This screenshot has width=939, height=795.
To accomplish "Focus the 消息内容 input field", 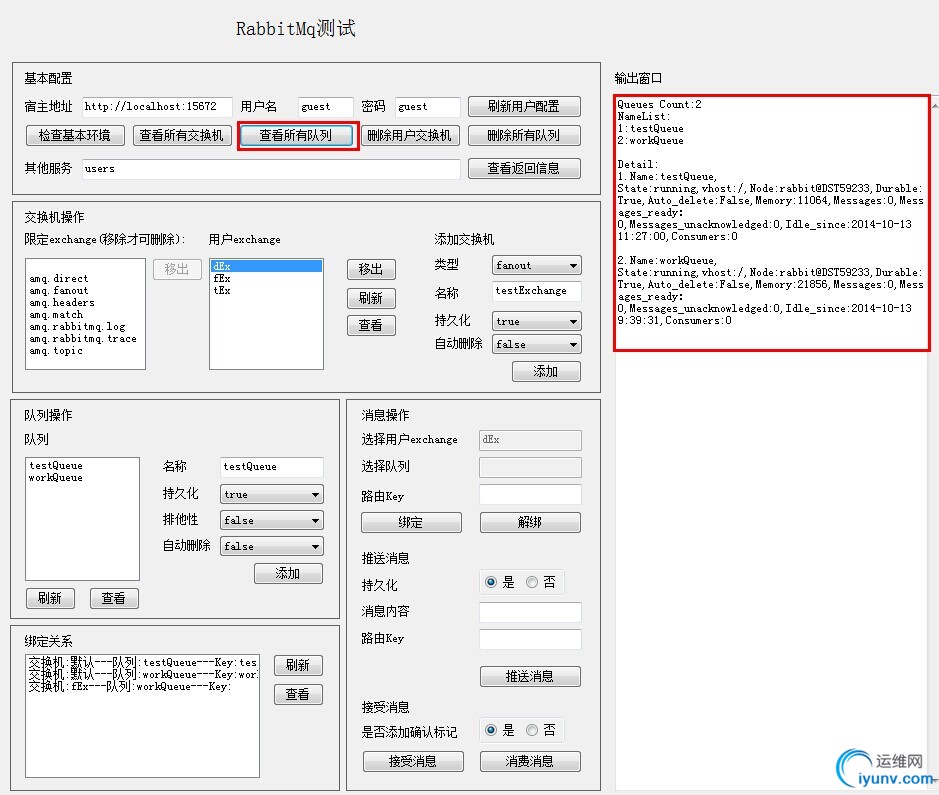I will tap(531, 612).
